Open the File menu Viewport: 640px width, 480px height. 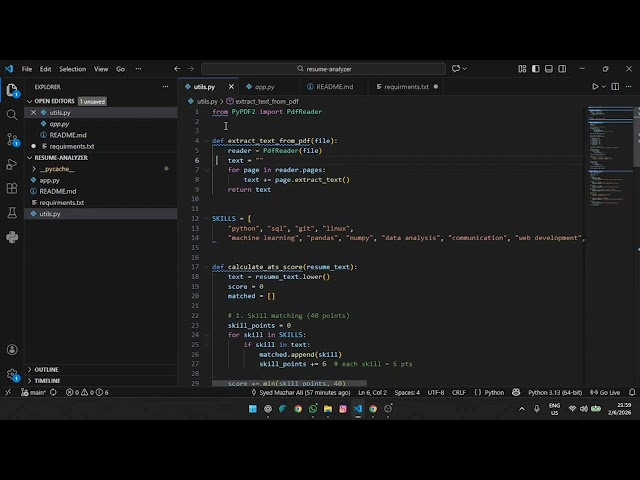coord(27,69)
